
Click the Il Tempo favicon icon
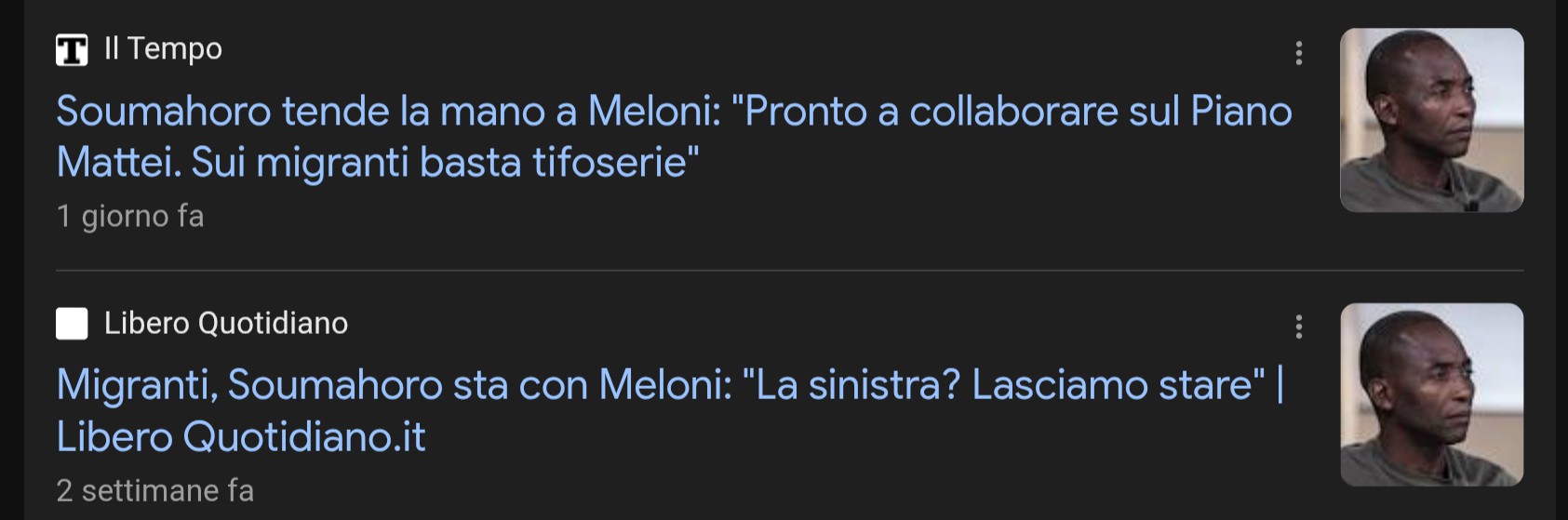click(x=72, y=49)
